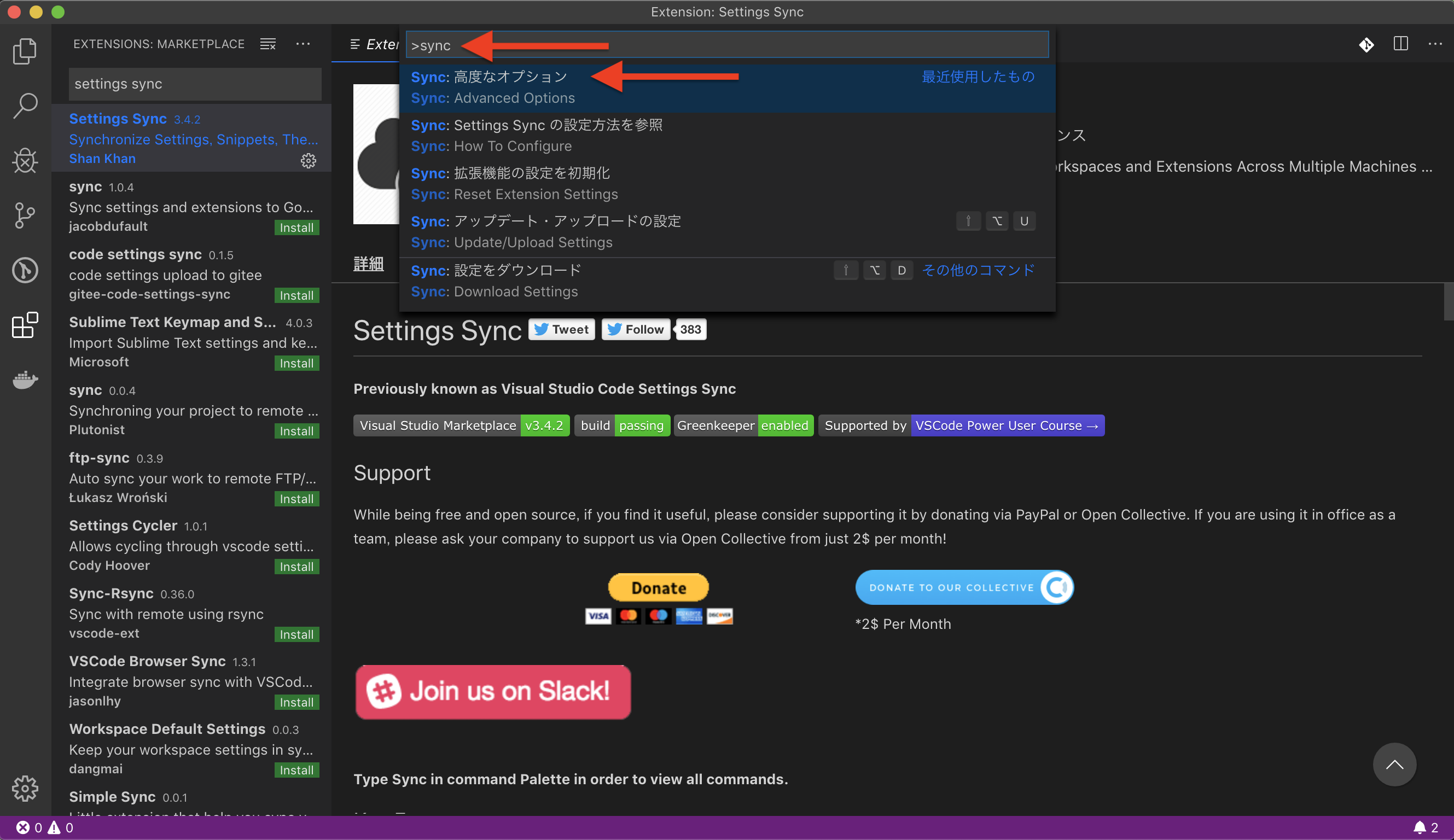Open the Debug view in activity bar

tap(25, 160)
